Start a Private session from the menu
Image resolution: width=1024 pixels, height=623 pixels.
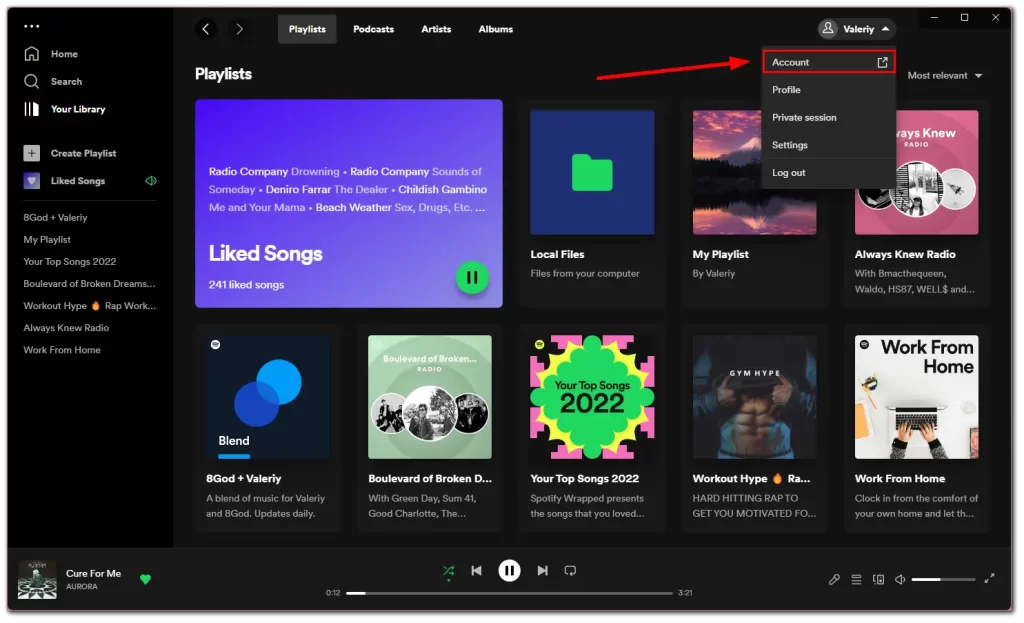coord(829,118)
